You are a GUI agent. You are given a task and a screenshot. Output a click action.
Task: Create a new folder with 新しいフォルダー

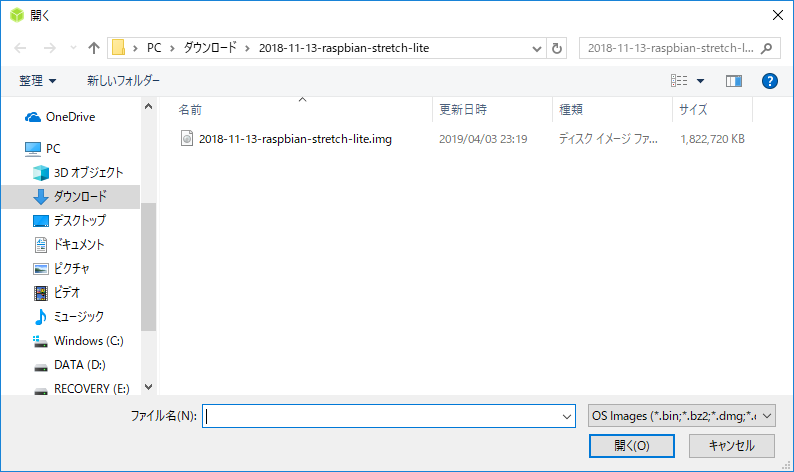coord(123,81)
